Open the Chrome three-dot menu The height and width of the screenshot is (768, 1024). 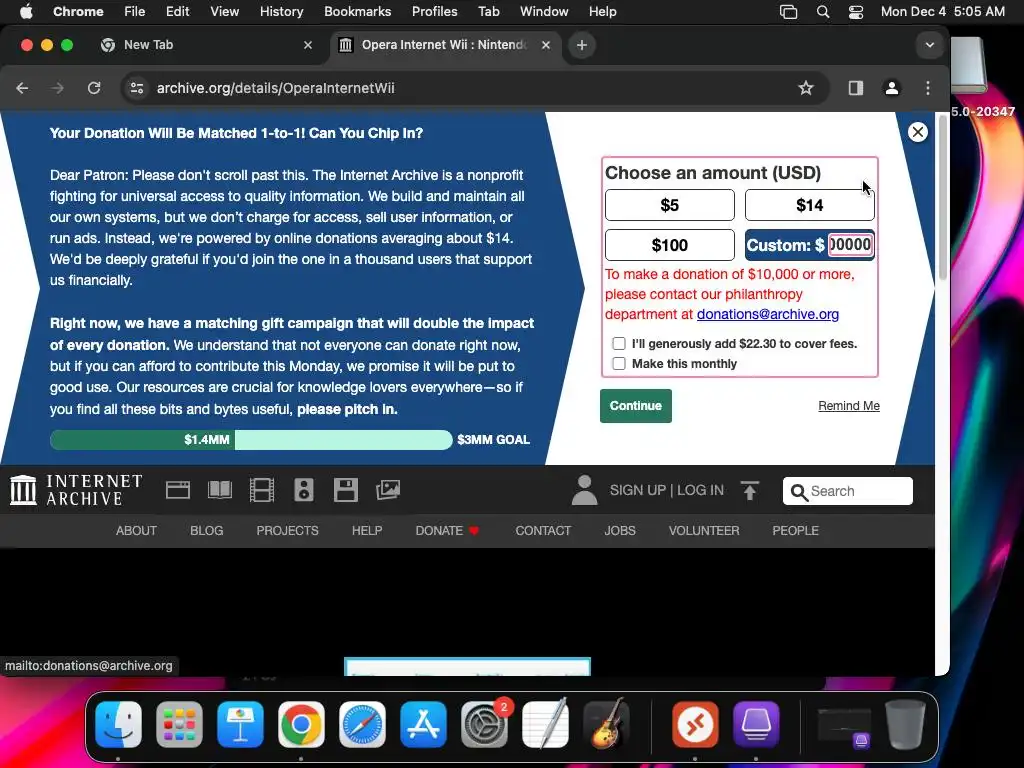(928, 88)
